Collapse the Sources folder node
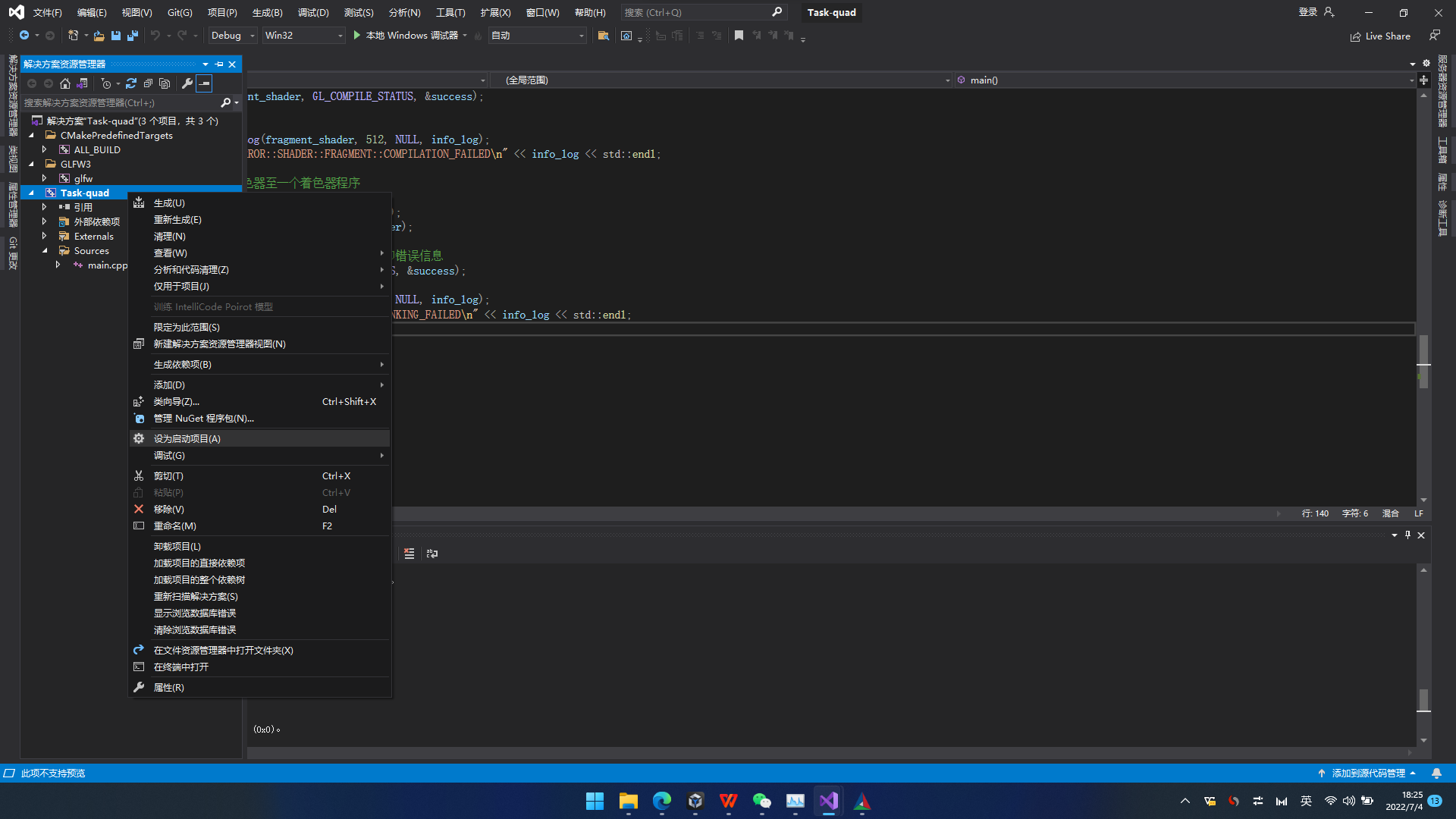This screenshot has height=819, width=1456. (45, 250)
